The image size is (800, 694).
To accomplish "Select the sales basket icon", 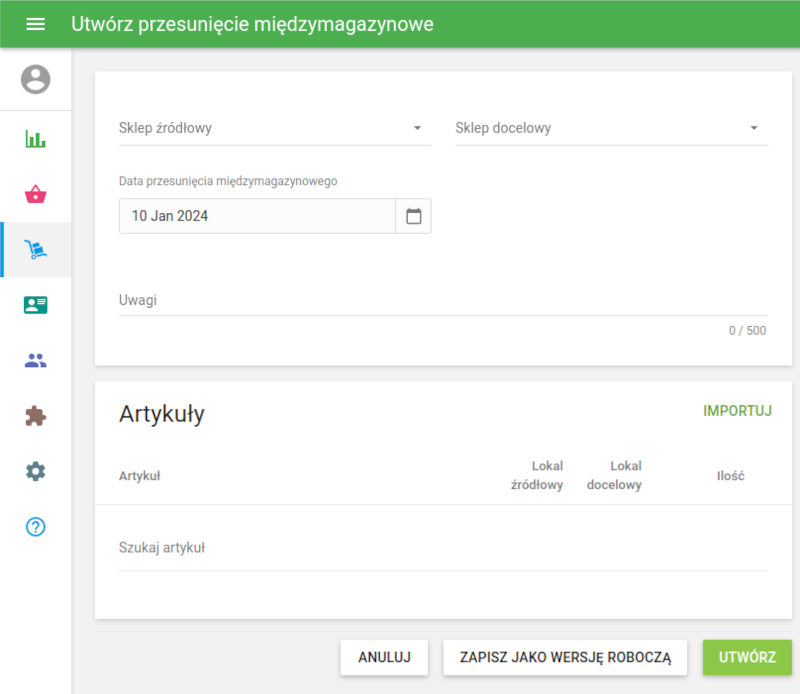I will tap(36, 195).
